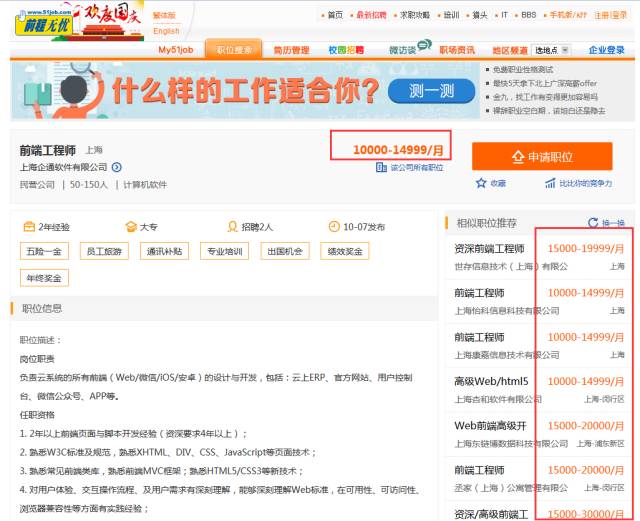The height and width of the screenshot is (521, 640).
Task: Open 高级Web/html5 similar job
Action: pyautogui.click(x=491, y=381)
